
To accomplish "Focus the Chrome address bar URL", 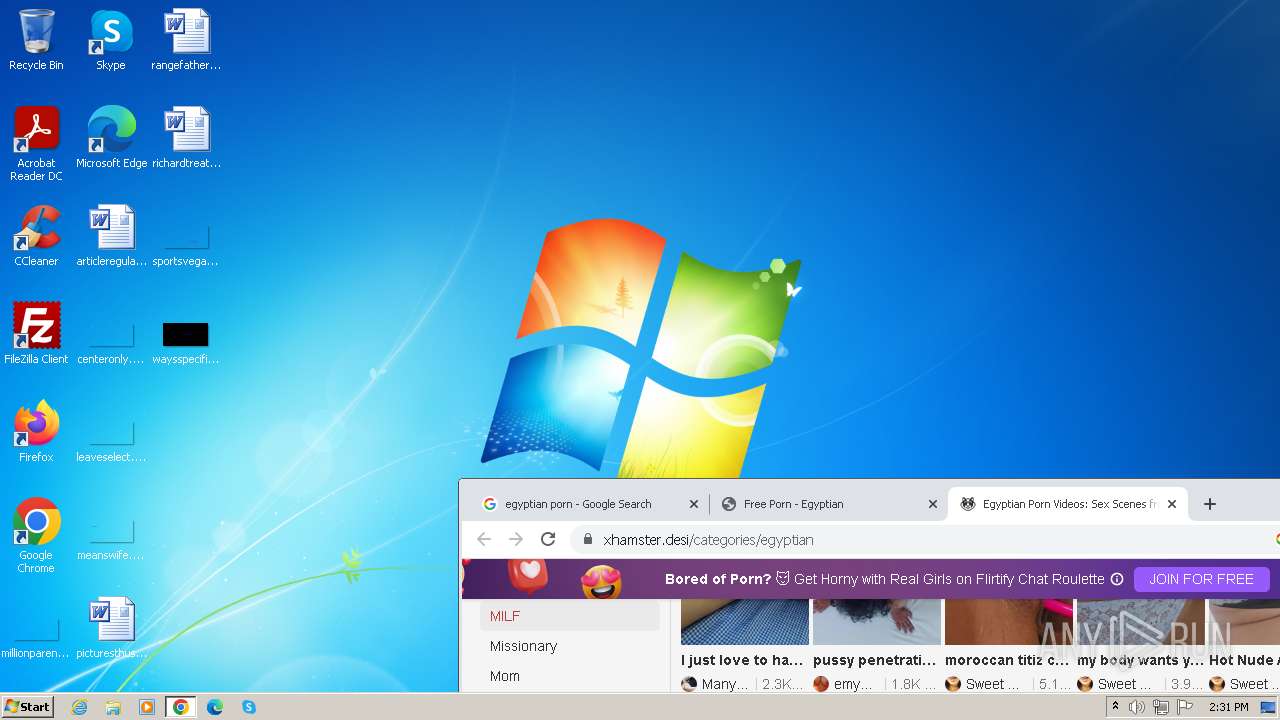I will 708,540.
